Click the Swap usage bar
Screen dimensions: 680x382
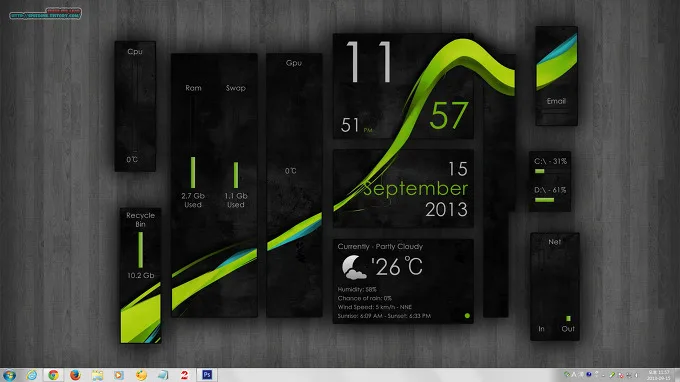[x=236, y=175]
